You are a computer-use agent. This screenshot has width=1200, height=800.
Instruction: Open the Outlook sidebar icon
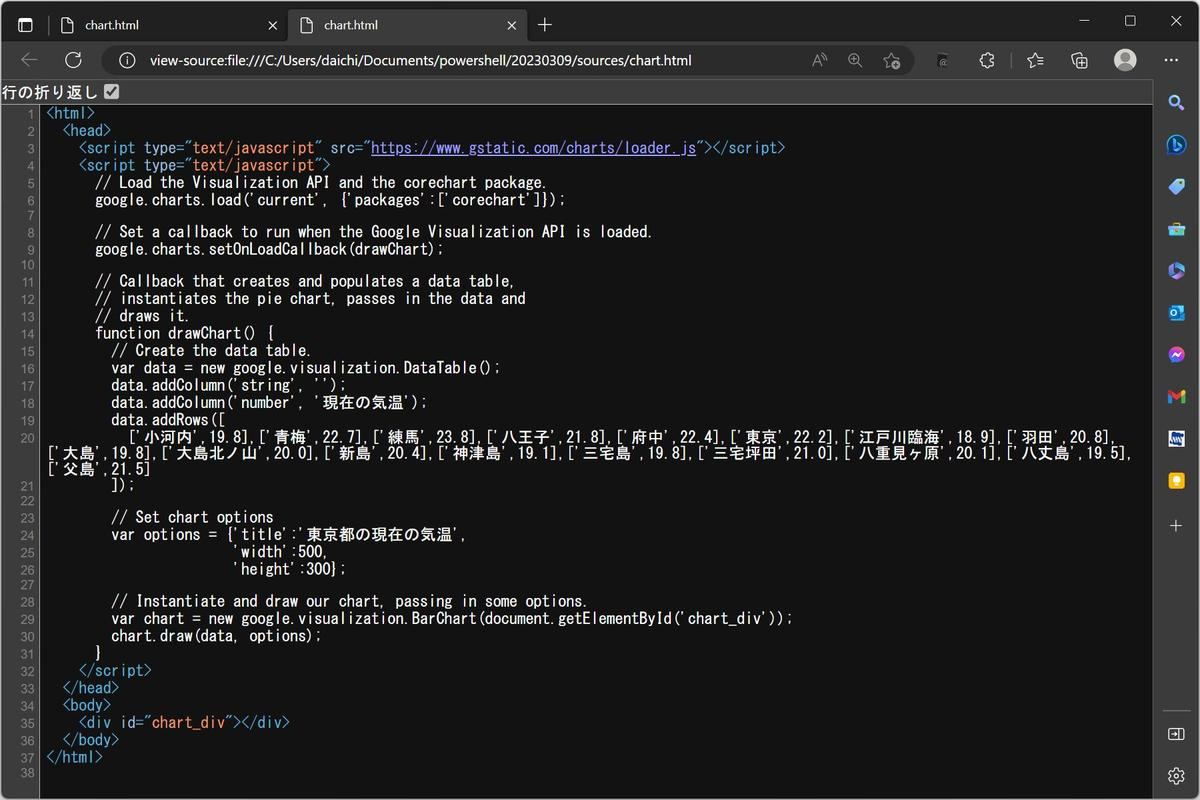[x=1176, y=313]
